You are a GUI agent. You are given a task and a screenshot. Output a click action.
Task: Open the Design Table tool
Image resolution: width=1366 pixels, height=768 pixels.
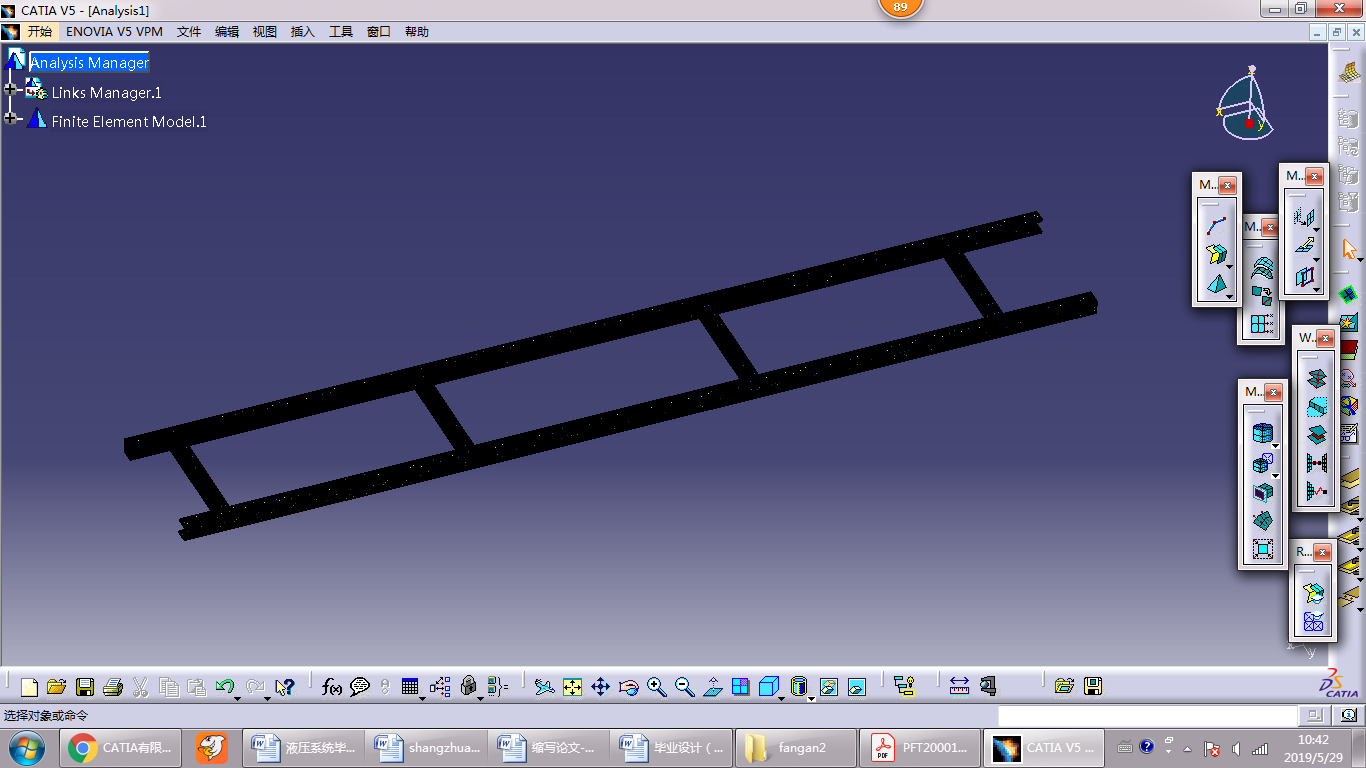click(409, 687)
